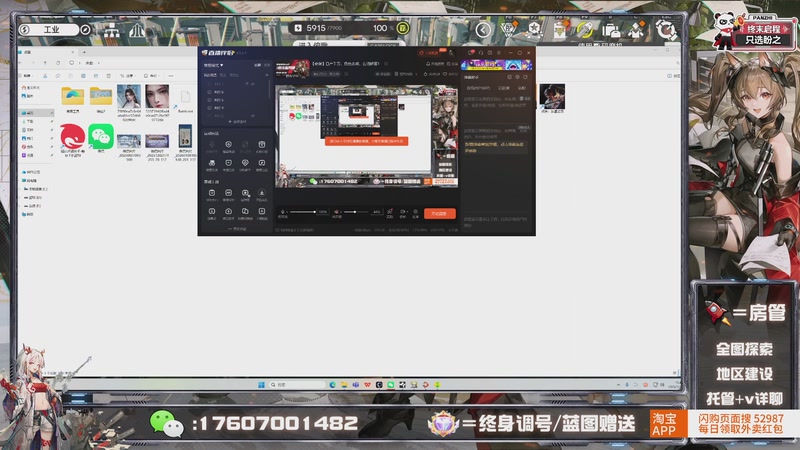Image resolution: width=800 pixels, height=450 pixels.
Task: Open Home in File Explorer sidebar
Action: tap(30, 88)
